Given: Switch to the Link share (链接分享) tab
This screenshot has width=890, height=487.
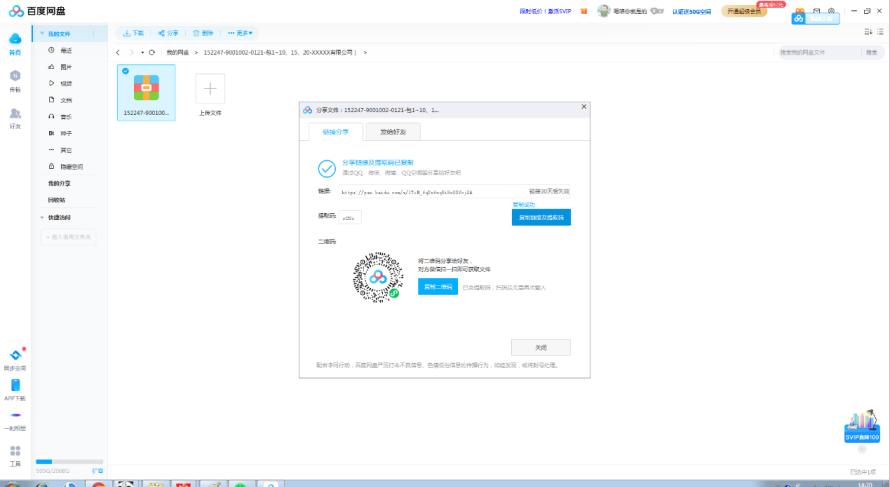Looking at the screenshot, I should (335, 132).
